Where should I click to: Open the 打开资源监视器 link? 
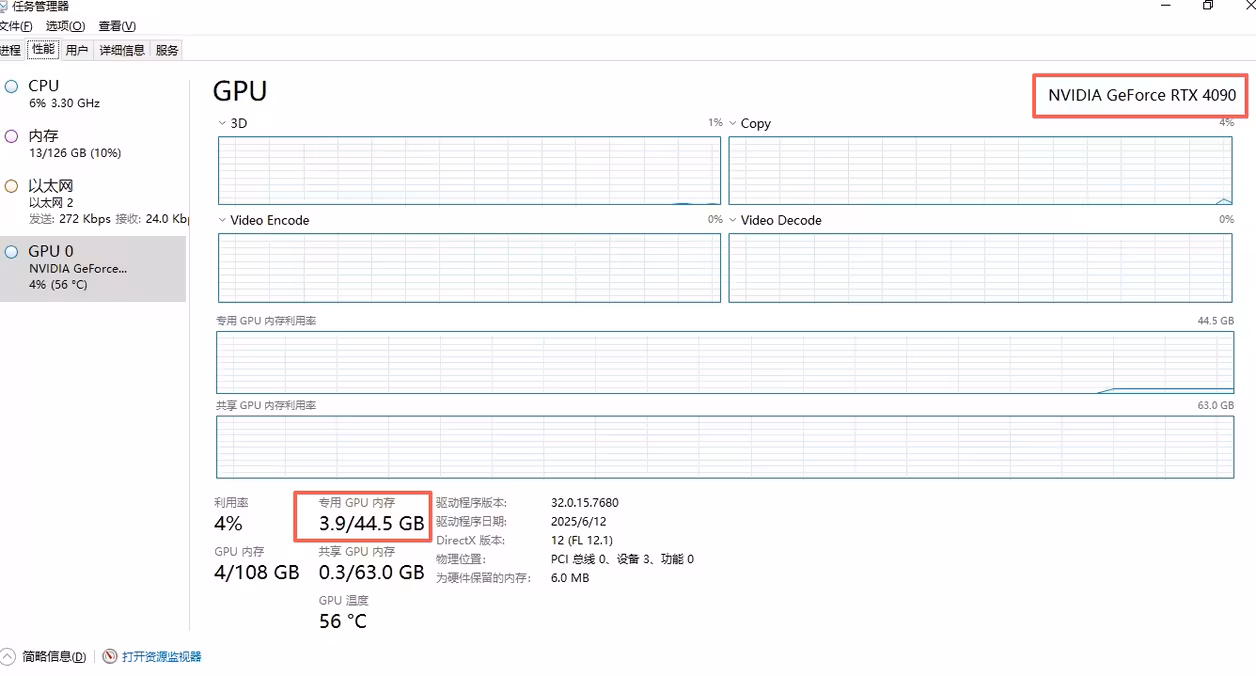pyautogui.click(x=162, y=657)
